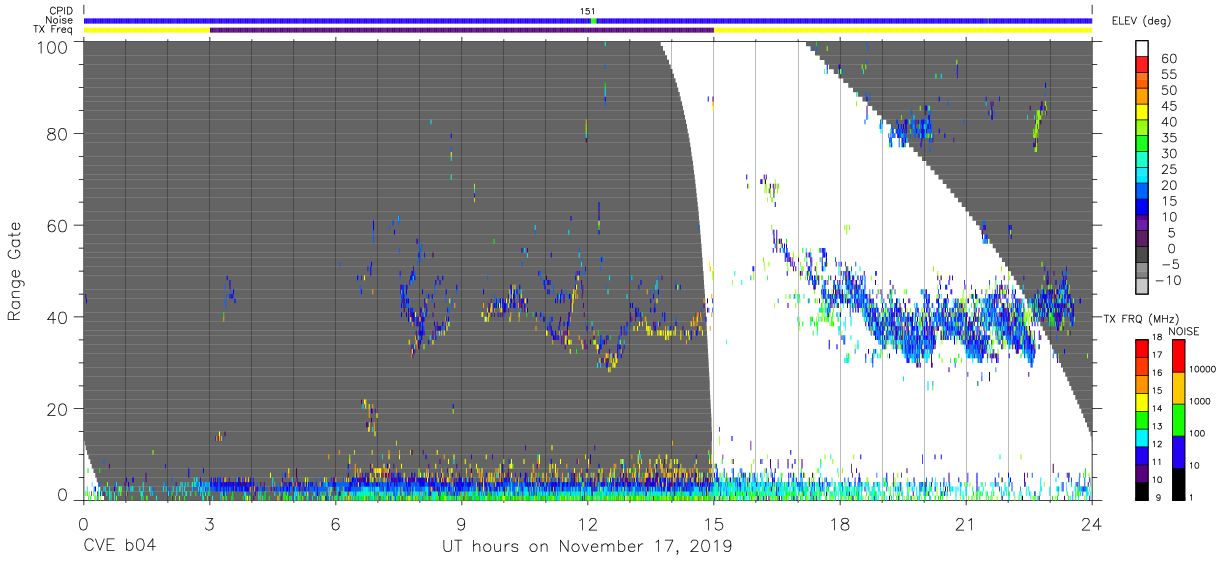Click the ELEV colorbar label 55

(x=1168, y=75)
